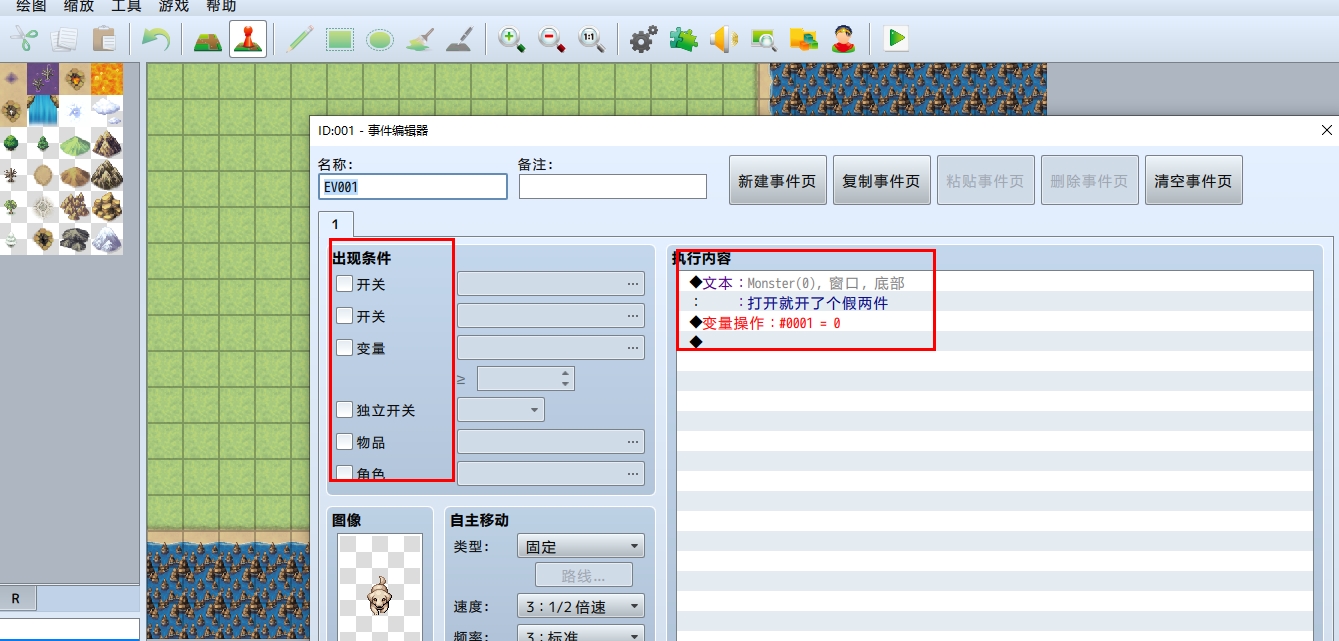Tick the 物品 condition checkbox

(344, 442)
